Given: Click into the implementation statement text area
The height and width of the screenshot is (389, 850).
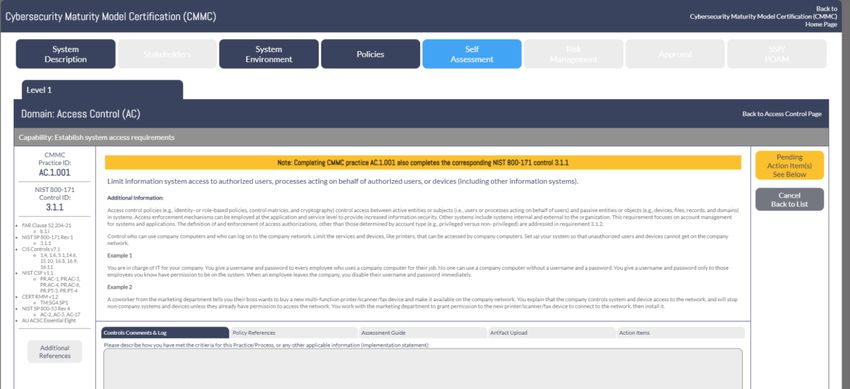Looking at the screenshot, I should [423, 368].
